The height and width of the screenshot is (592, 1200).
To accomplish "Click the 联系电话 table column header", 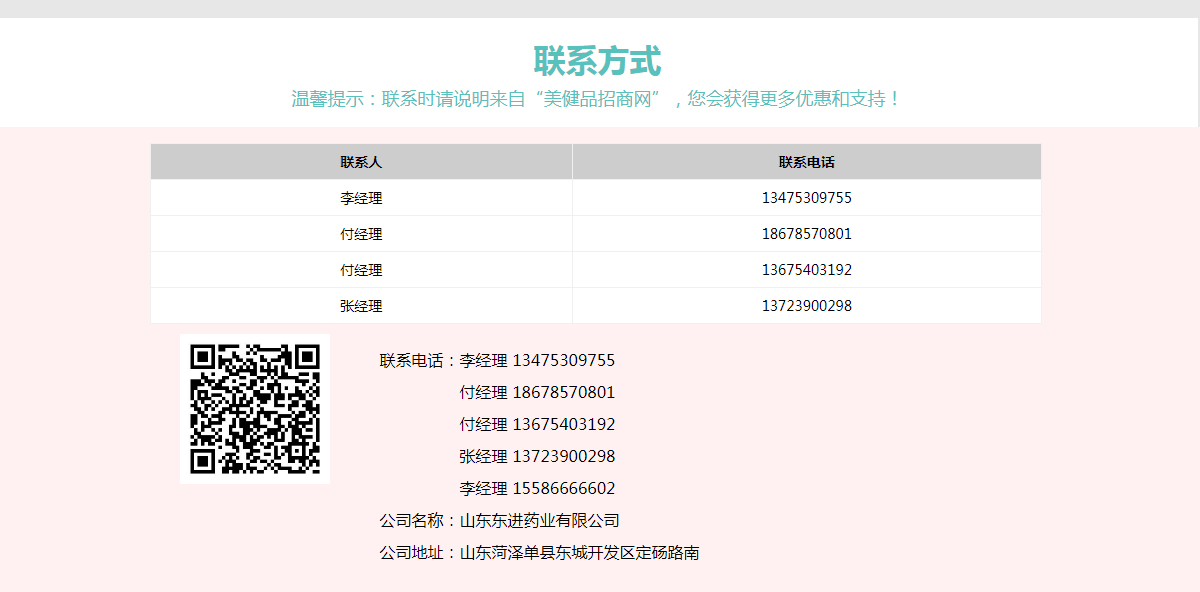I will pyautogui.click(x=807, y=162).
